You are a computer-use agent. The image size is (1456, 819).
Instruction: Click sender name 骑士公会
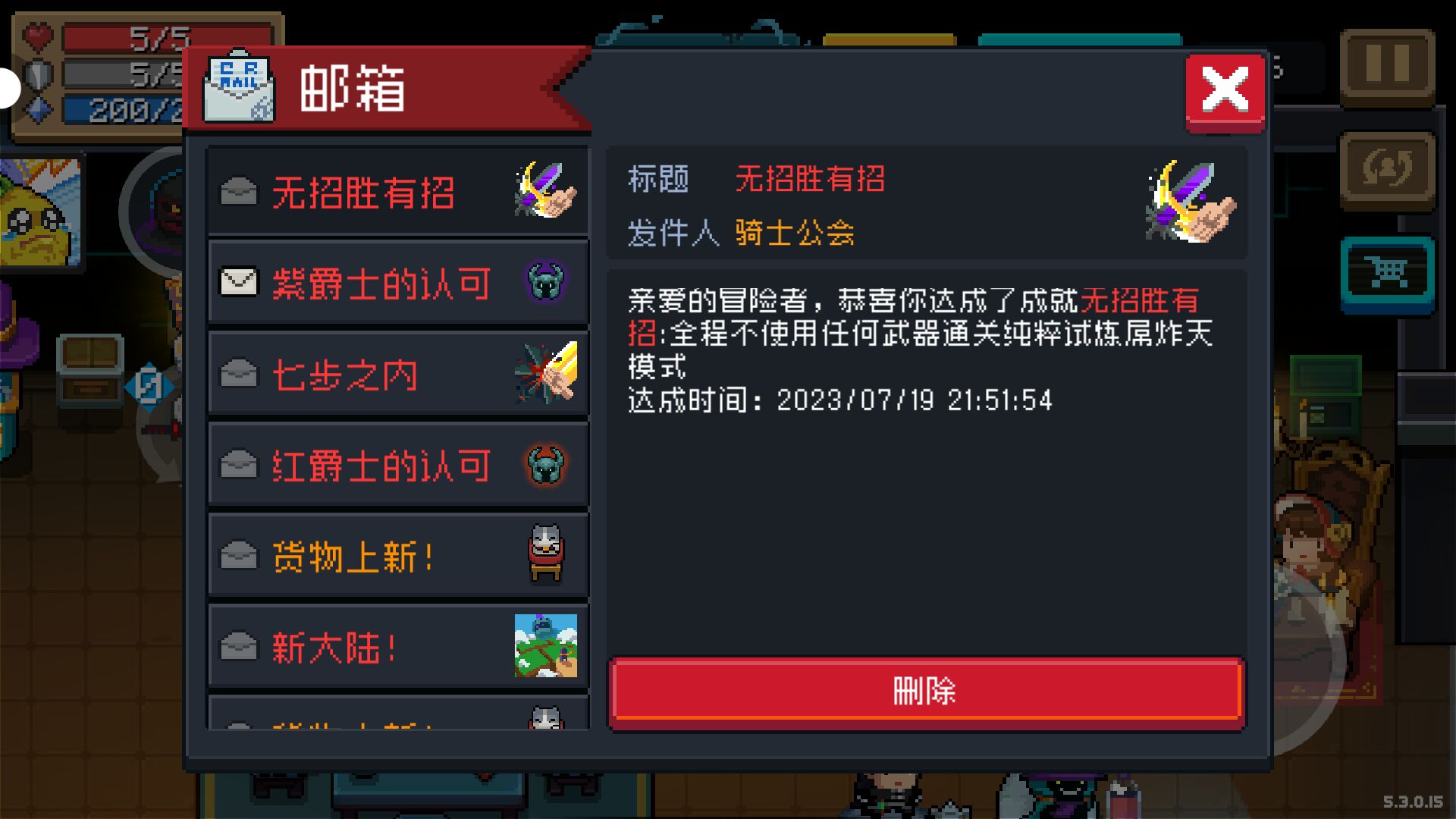[795, 233]
